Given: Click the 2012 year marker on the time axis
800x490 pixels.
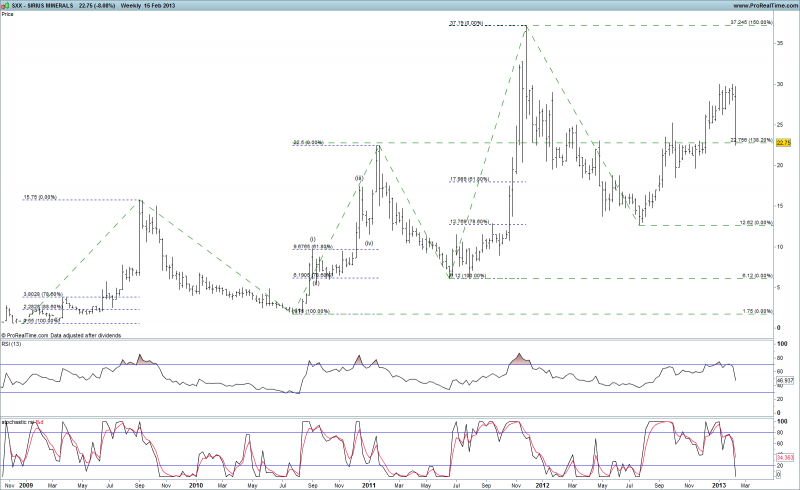Looking at the screenshot, I should click(543, 483).
